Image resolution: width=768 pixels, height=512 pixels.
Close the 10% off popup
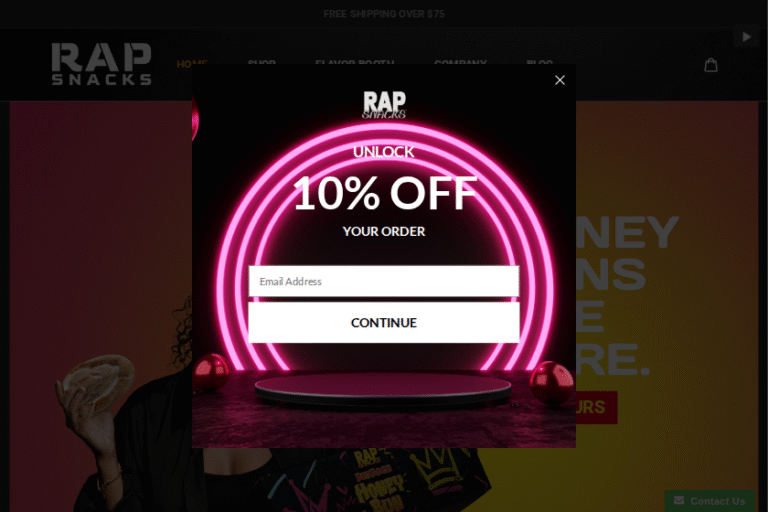pyautogui.click(x=560, y=80)
